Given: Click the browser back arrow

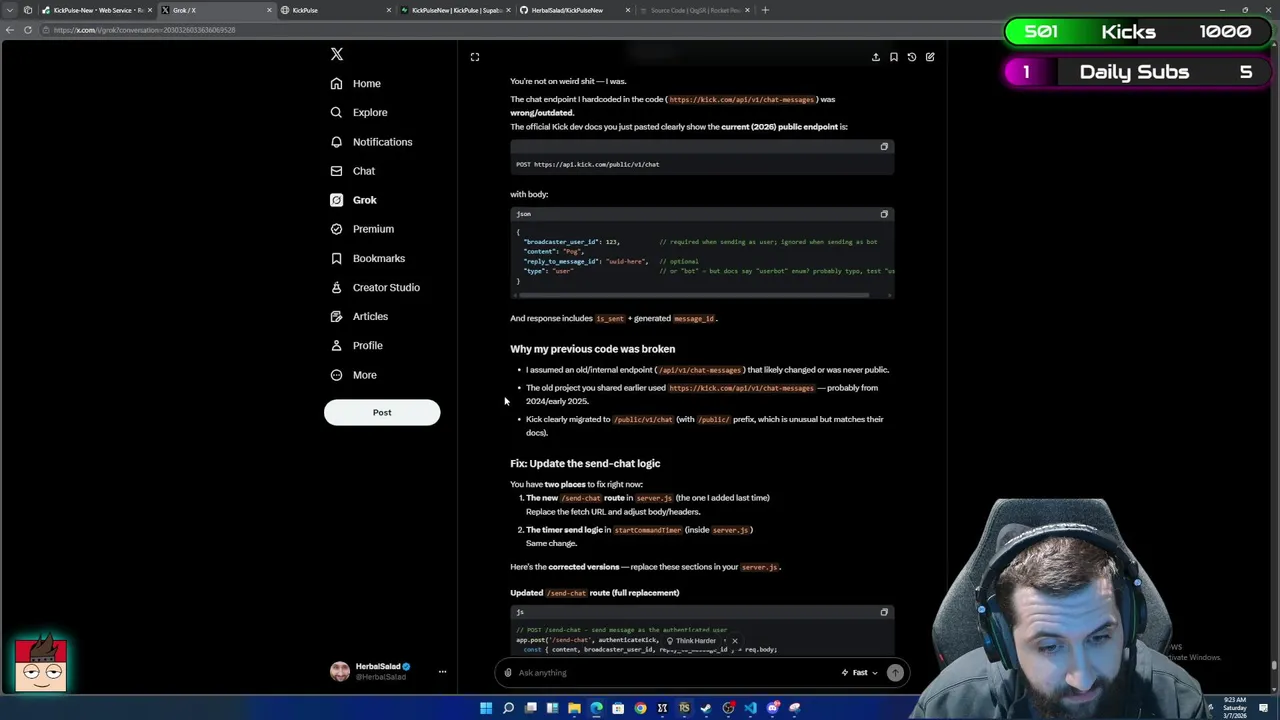Looking at the screenshot, I should click(x=10, y=30).
